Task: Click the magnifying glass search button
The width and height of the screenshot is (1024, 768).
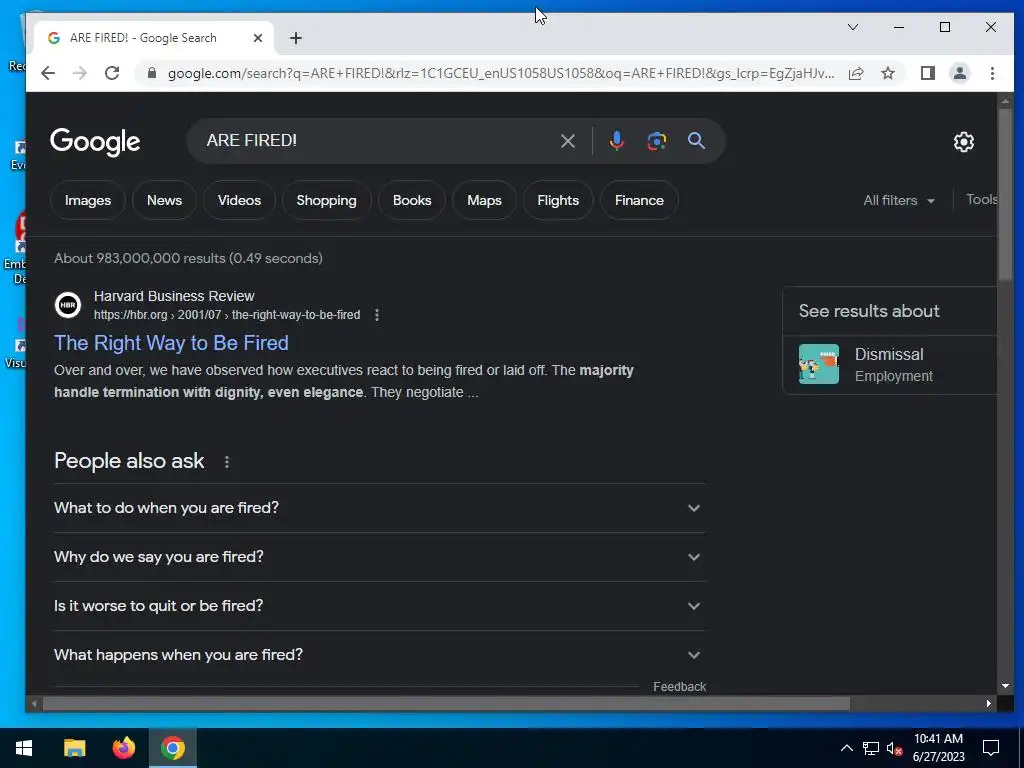Action: click(x=696, y=141)
